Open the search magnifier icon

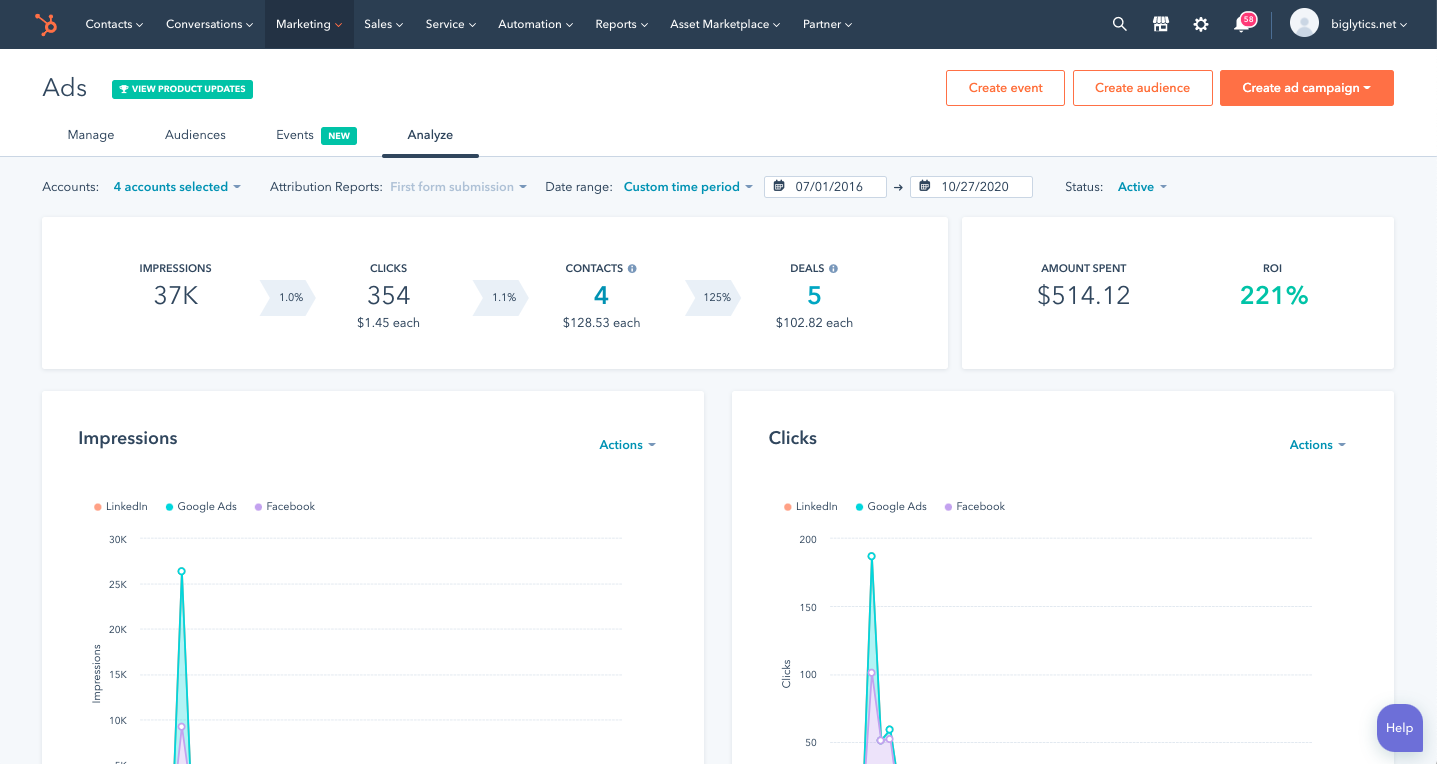[1120, 24]
